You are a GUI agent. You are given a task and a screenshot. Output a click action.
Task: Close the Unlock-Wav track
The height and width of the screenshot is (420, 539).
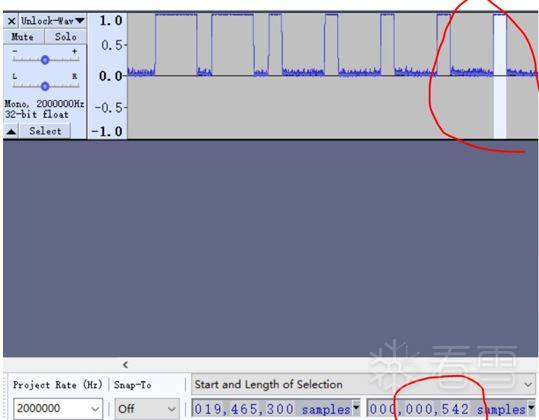(x=11, y=21)
